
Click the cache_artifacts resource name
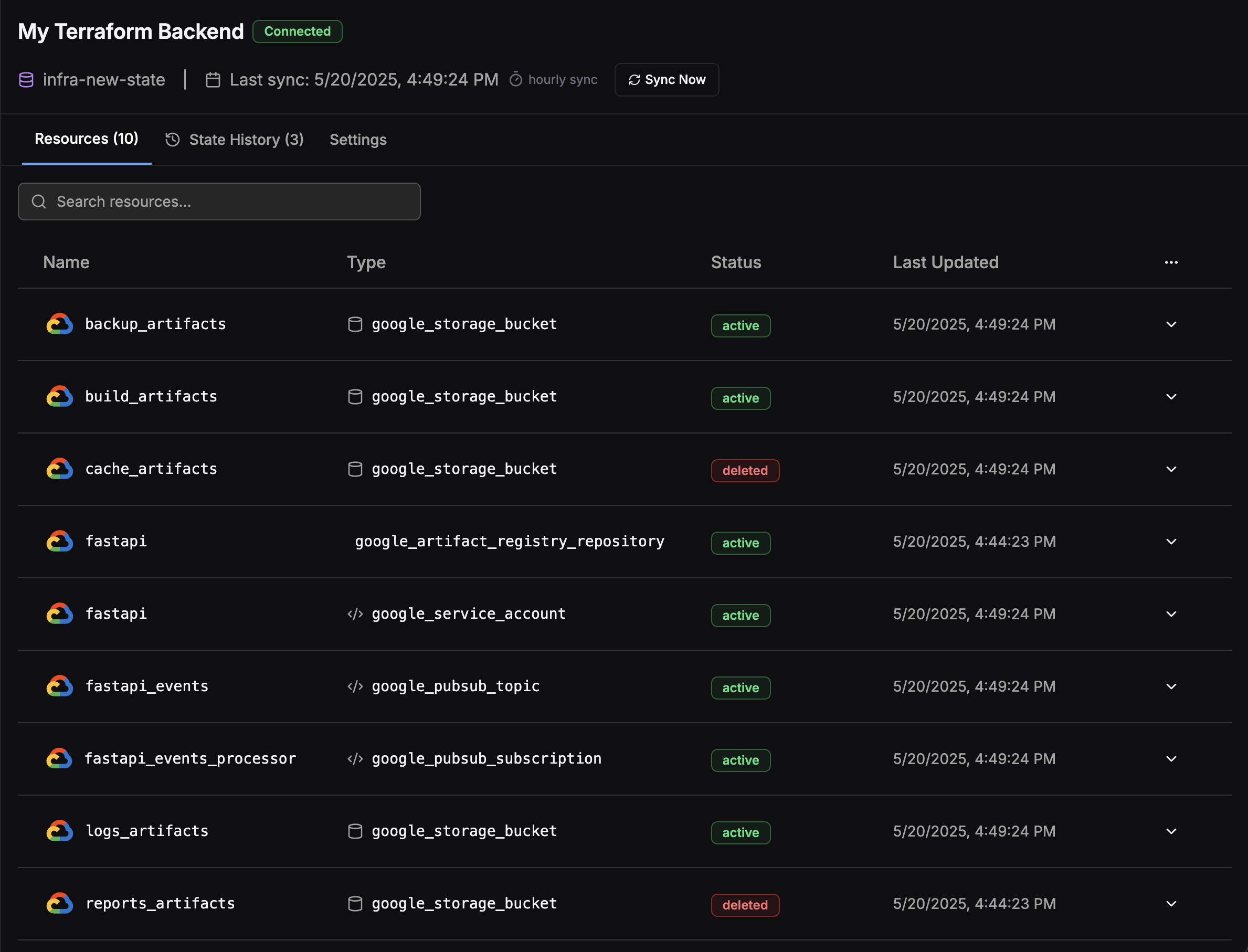(x=151, y=469)
